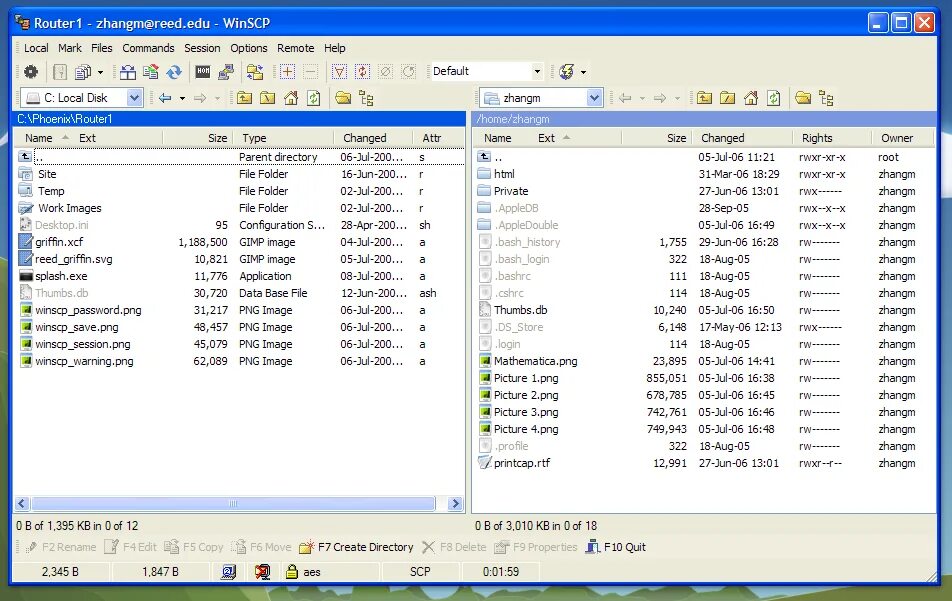952x601 pixels.
Task: Click F8 Delete button
Action: point(454,547)
